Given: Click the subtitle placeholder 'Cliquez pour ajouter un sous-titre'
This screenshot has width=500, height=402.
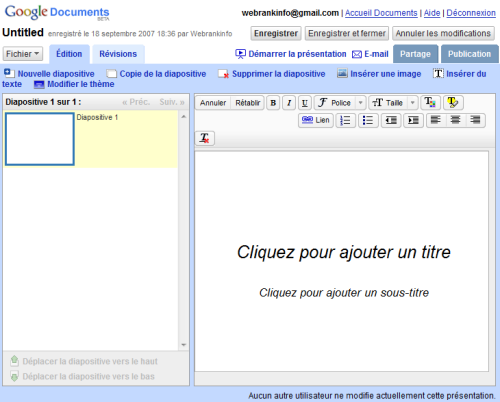Looking at the screenshot, I should pos(344,293).
